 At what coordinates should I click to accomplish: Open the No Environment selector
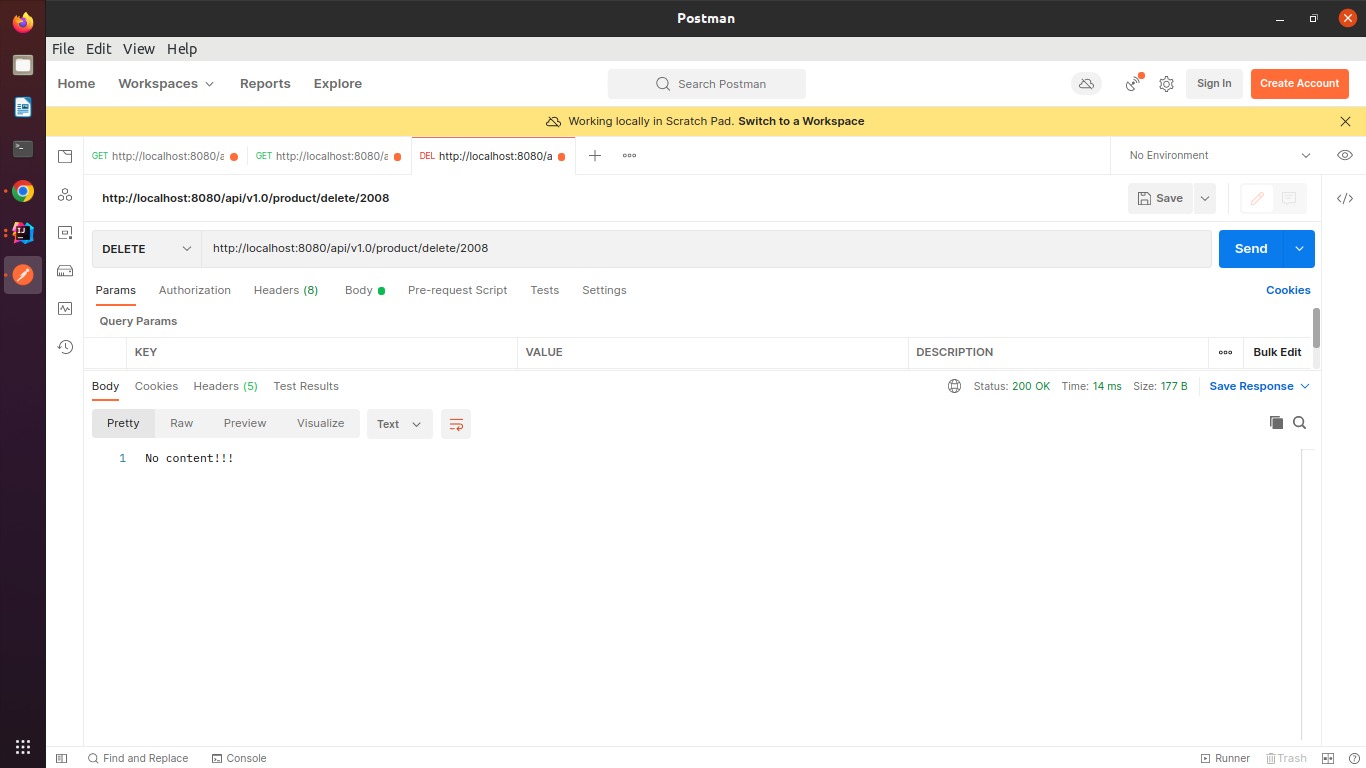point(1219,155)
